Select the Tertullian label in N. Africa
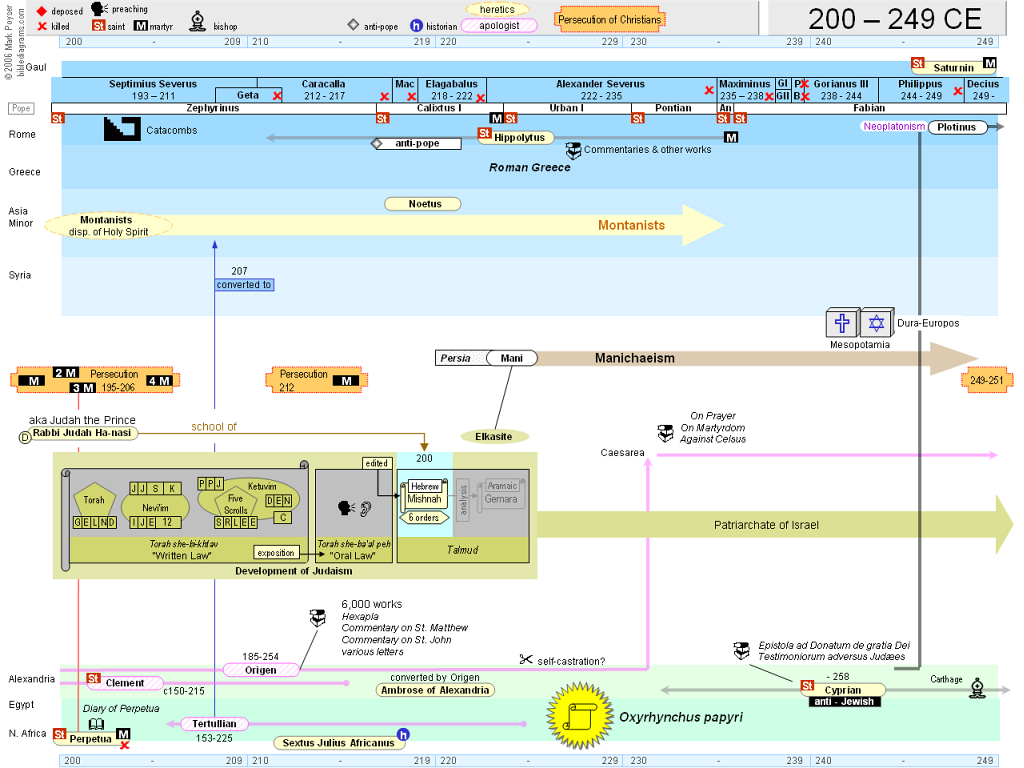Screen dimensions: 1024x768 pyautogui.click(x=215, y=723)
